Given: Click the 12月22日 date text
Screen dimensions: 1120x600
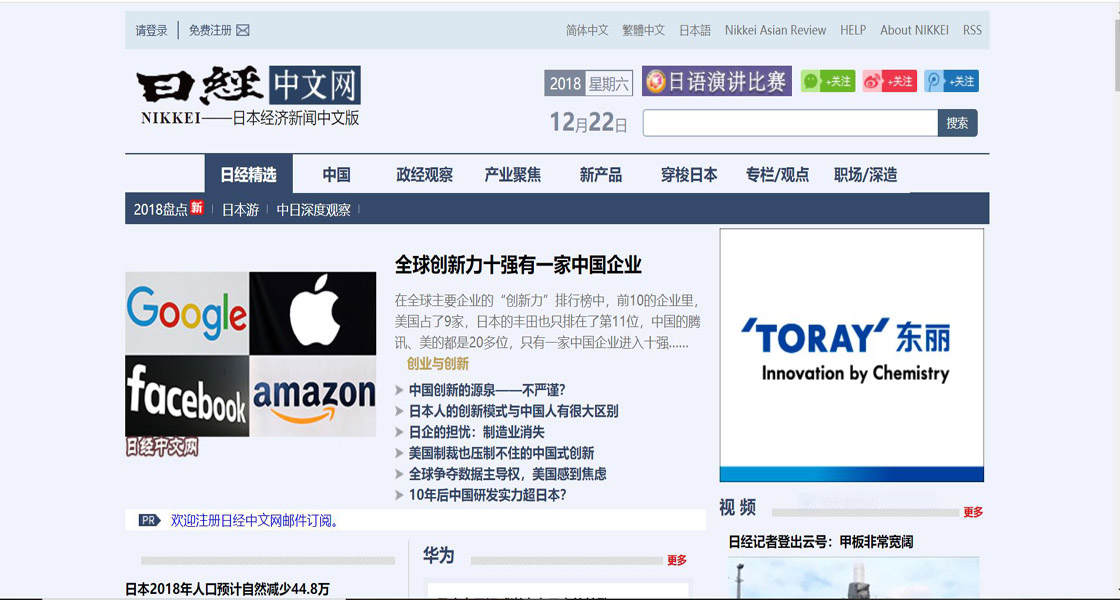Looking at the screenshot, I should 589,123.
